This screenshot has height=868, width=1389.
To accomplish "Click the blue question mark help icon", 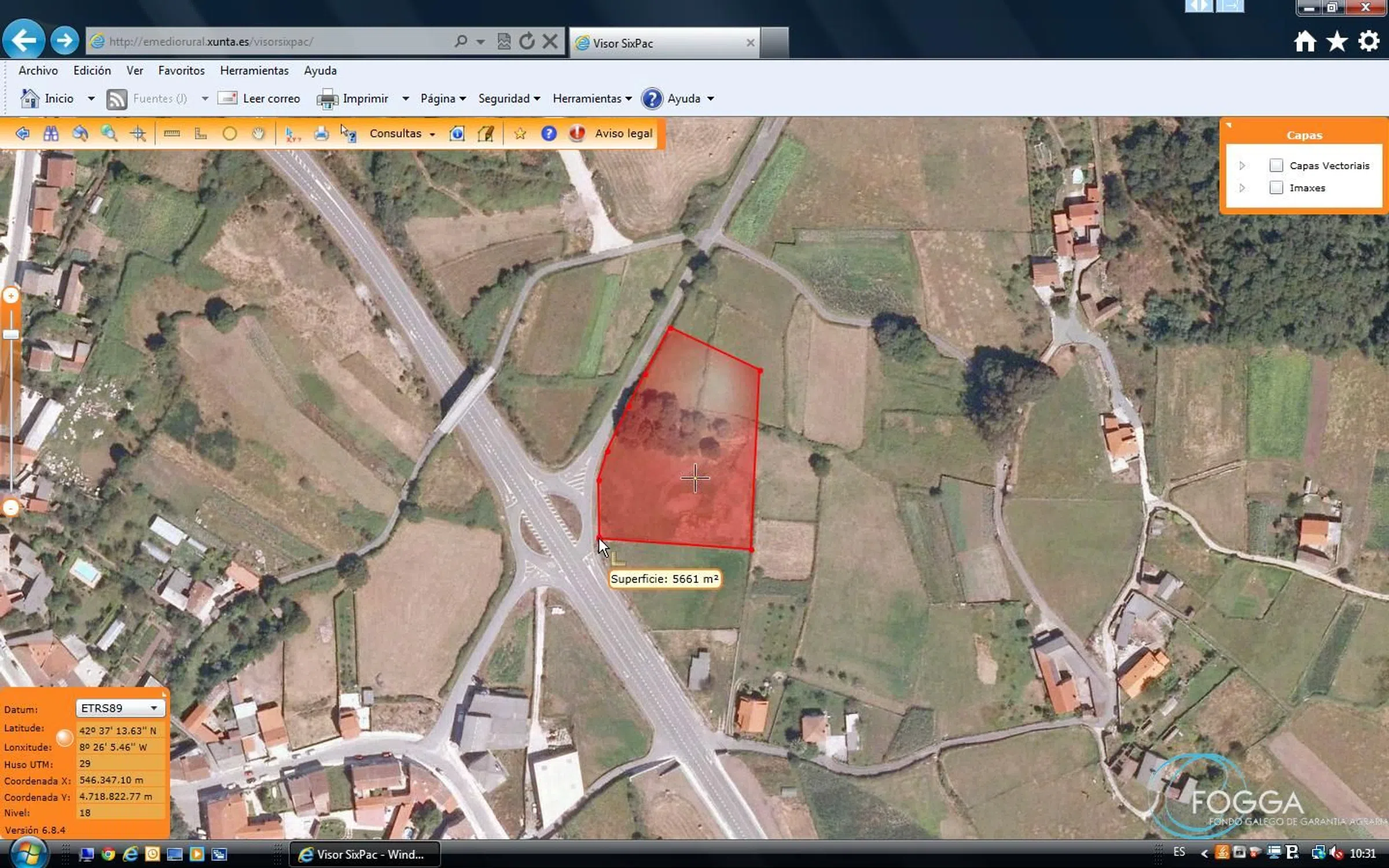I will click(x=548, y=134).
